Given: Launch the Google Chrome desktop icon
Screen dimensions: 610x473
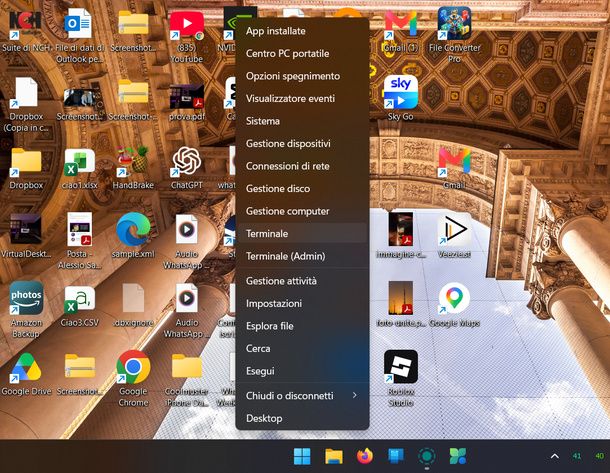Looking at the screenshot, I should click(x=133, y=367).
